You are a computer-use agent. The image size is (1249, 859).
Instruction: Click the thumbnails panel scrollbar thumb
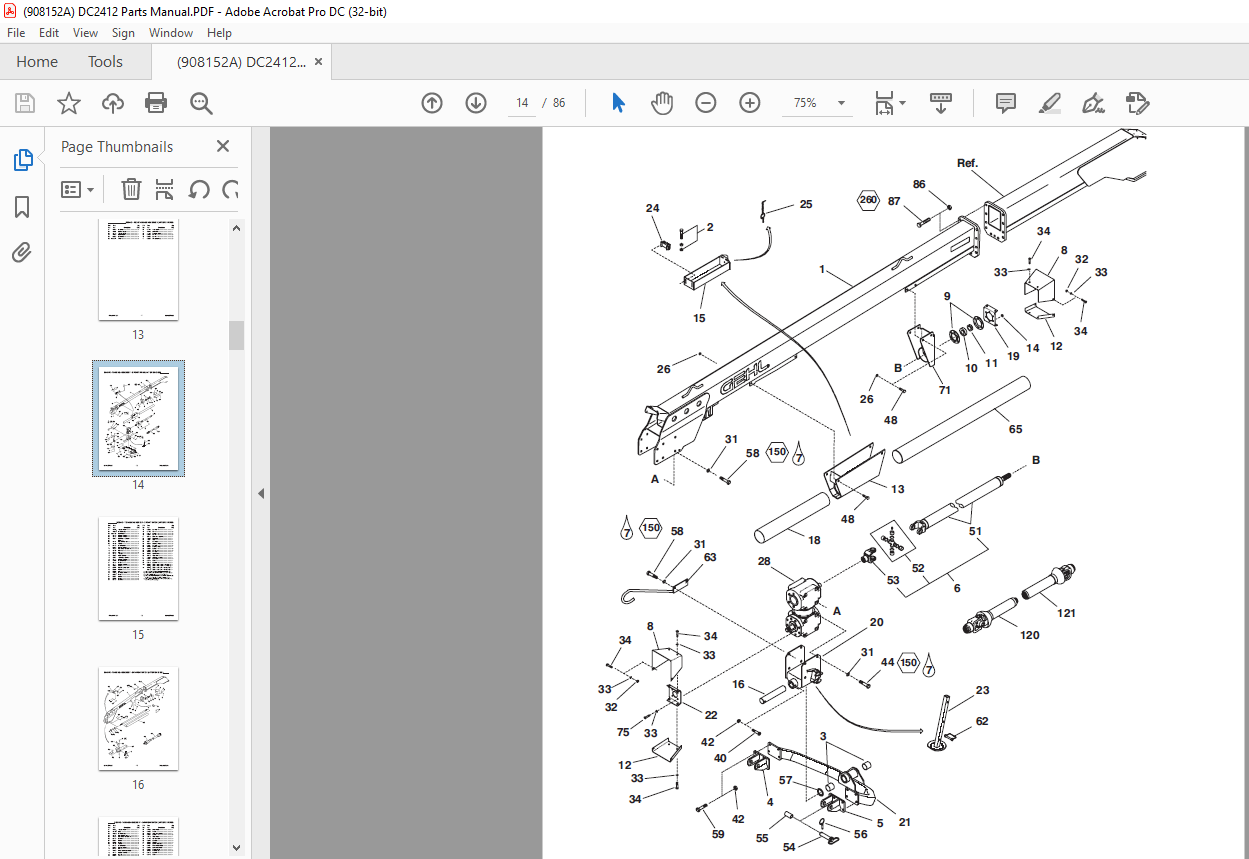pos(237,335)
